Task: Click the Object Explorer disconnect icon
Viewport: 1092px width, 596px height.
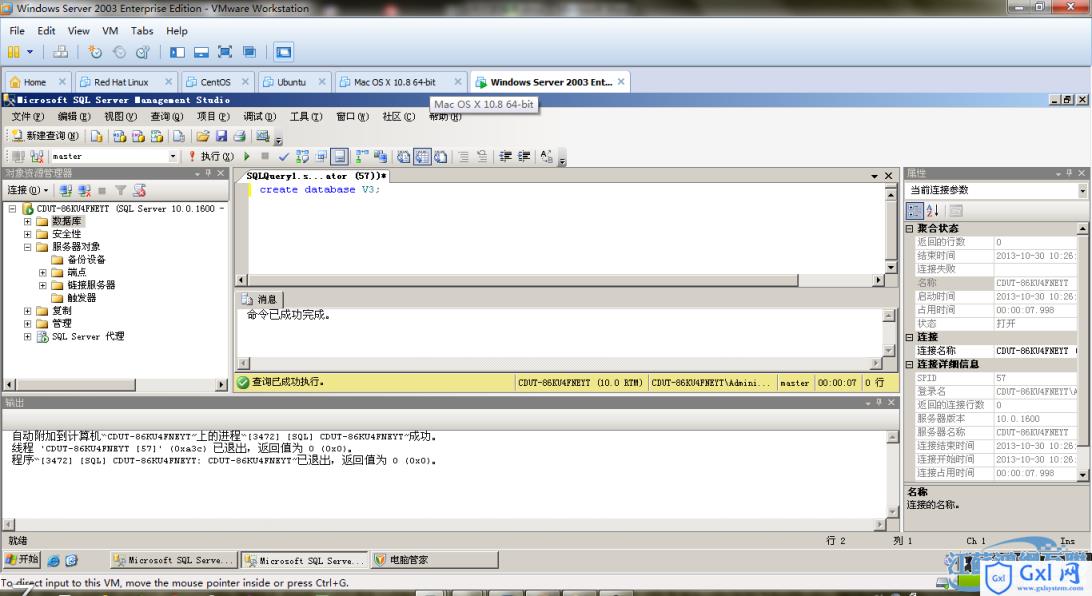Action: pyautogui.click(x=84, y=190)
